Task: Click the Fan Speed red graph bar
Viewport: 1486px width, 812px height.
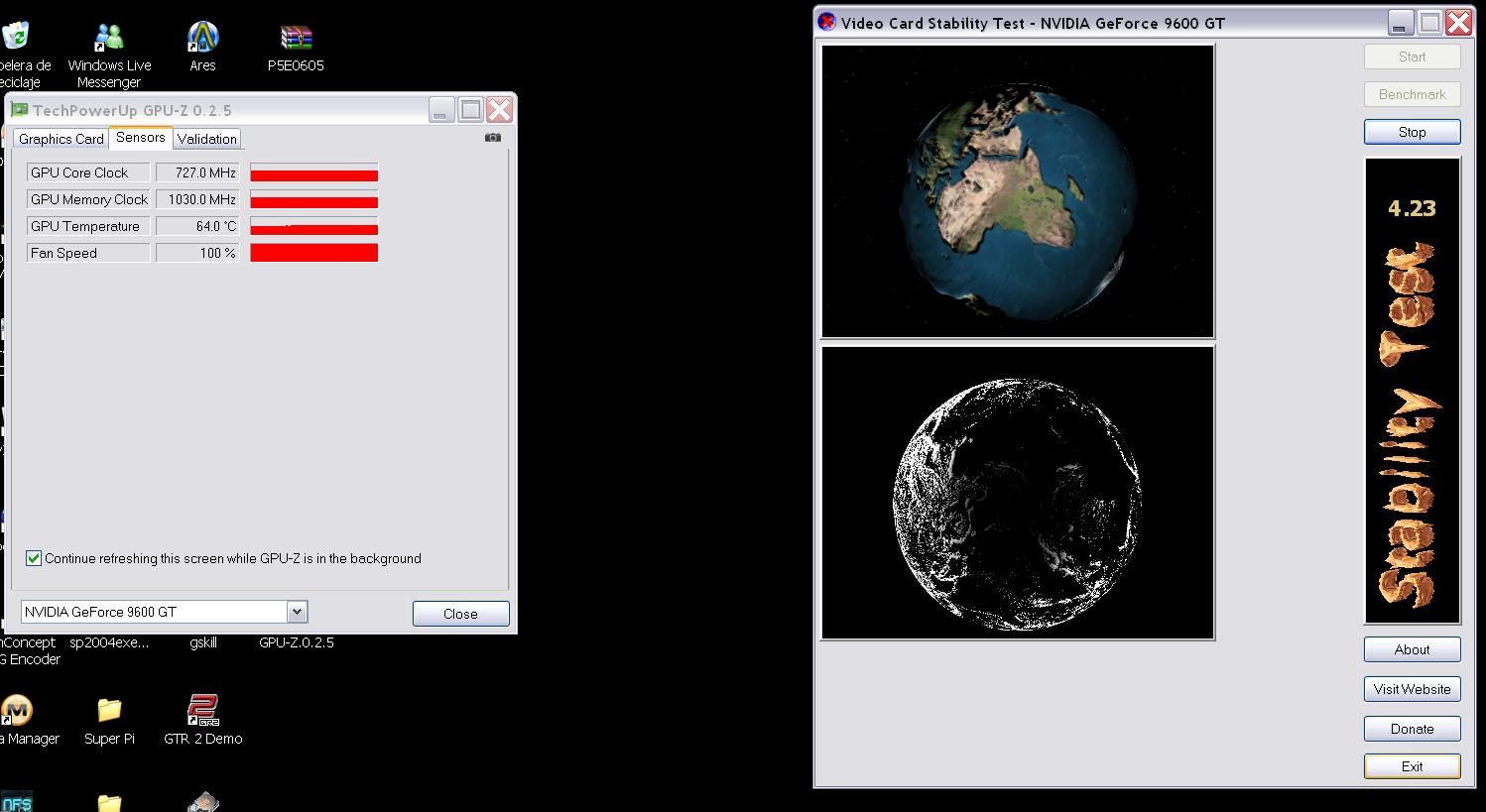Action: pos(313,253)
